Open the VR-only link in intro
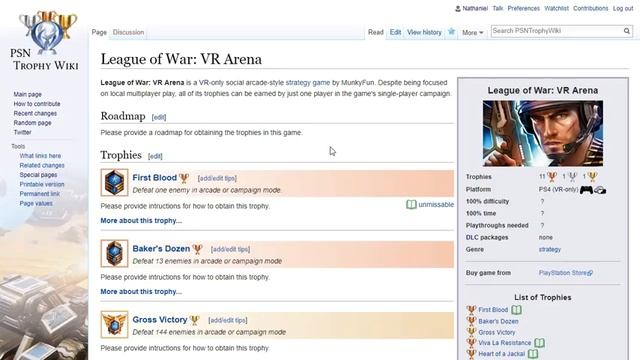Viewport: 640px width, 360px height. [x=211, y=82]
